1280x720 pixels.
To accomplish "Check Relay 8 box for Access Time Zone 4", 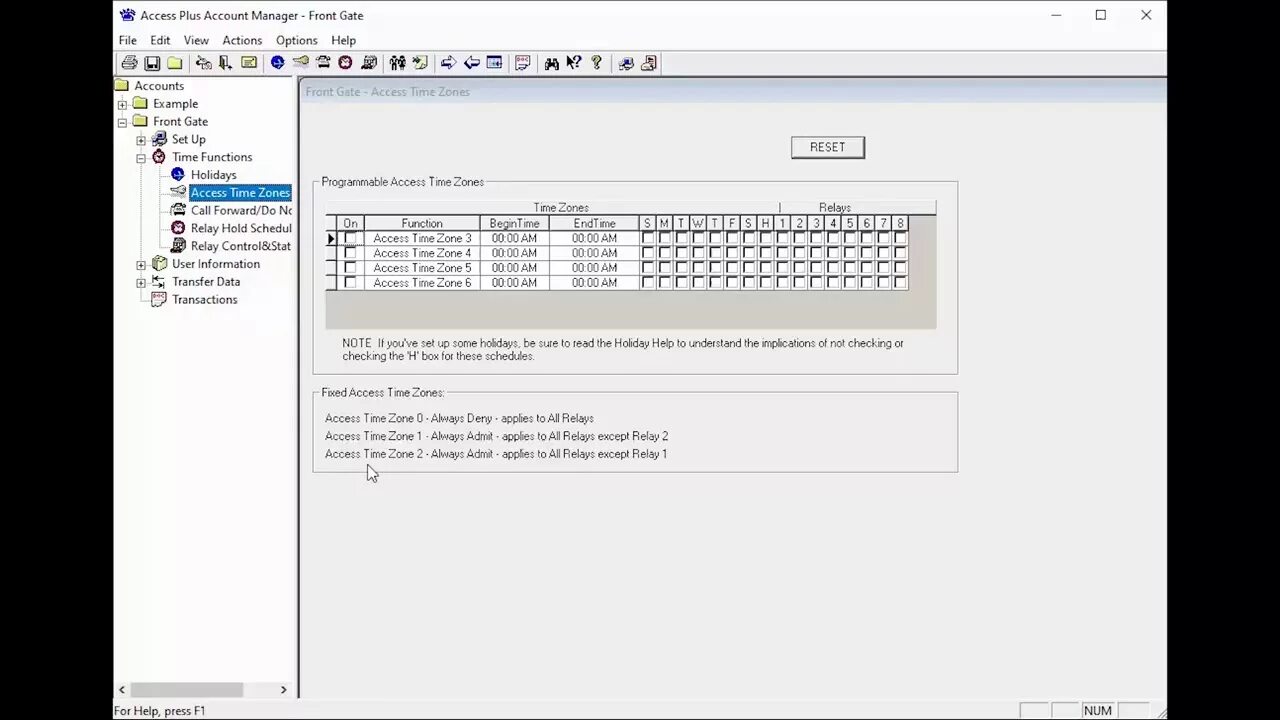I will [x=900, y=253].
